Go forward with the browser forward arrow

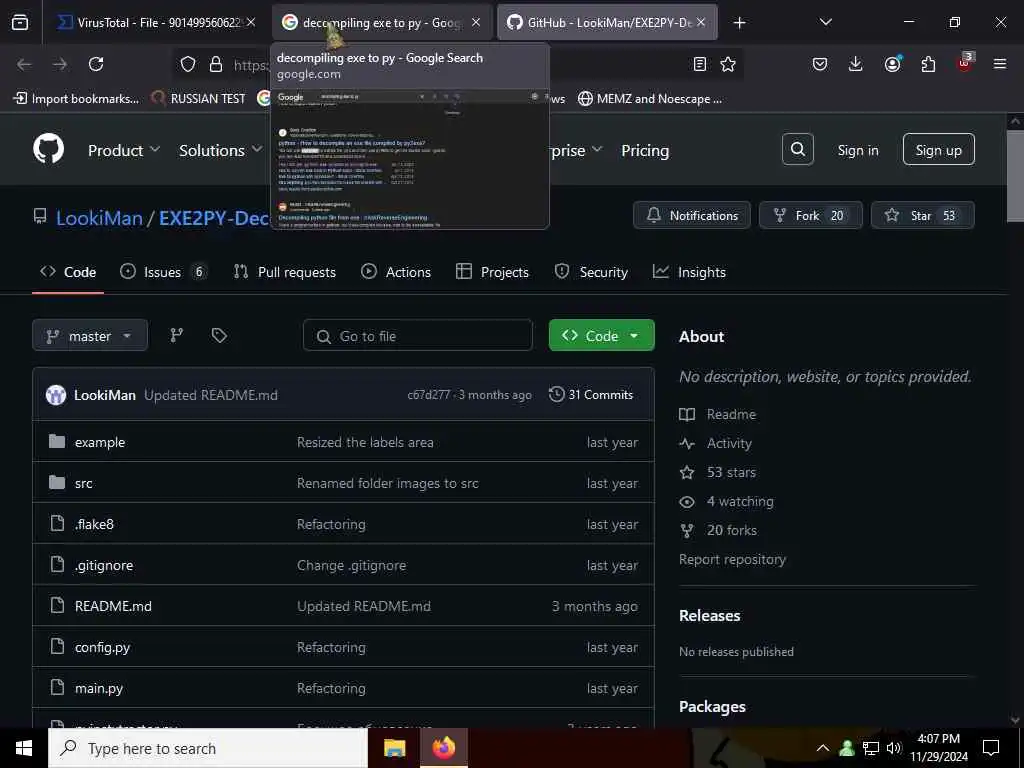(x=60, y=64)
